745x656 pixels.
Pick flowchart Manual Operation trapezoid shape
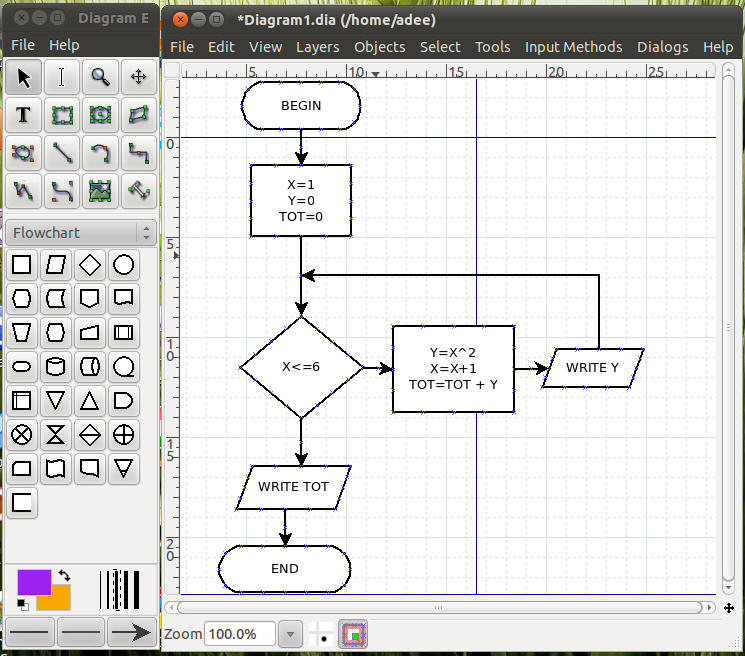(22, 333)
